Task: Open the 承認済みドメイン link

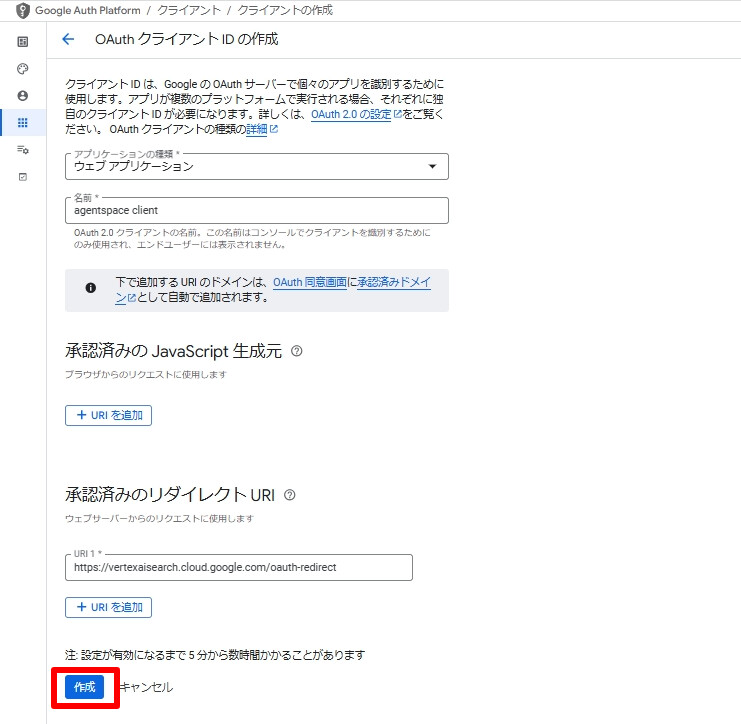Action: click(394, 282)
